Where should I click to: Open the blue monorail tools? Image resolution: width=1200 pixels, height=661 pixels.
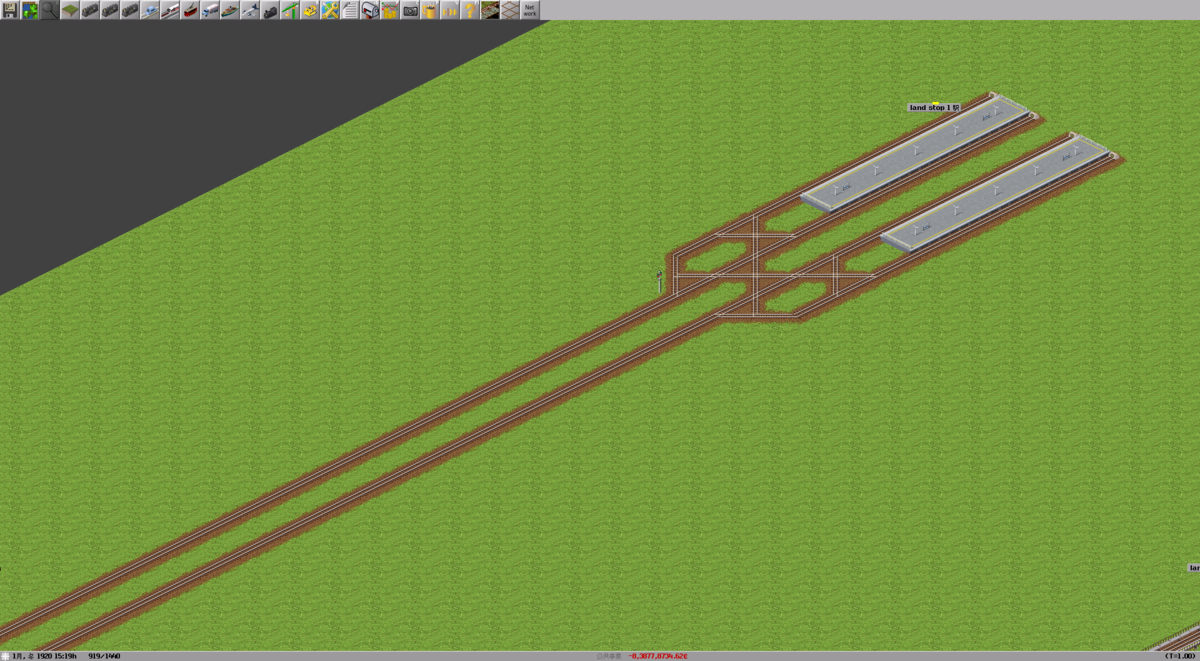pos(150,10)
